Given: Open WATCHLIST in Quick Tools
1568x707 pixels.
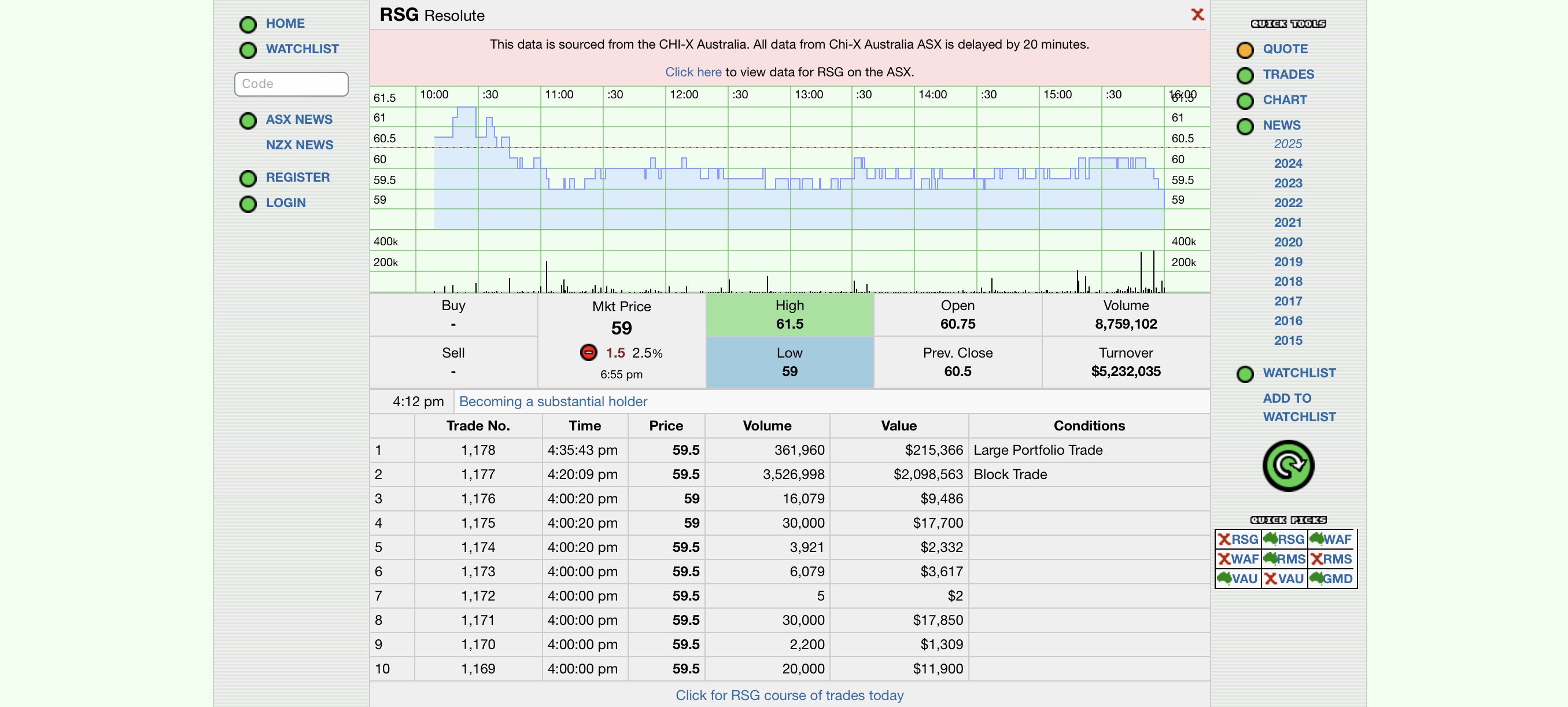Looking at the screenshot, I should tap(1299, 373).
